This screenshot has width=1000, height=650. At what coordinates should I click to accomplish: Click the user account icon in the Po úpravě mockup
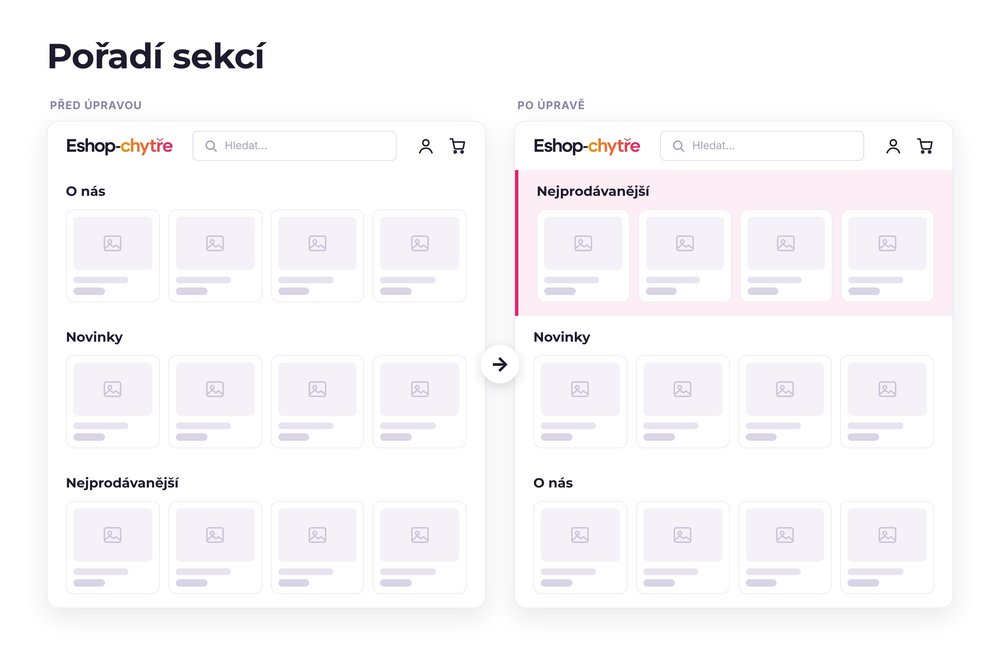[893, 146]
